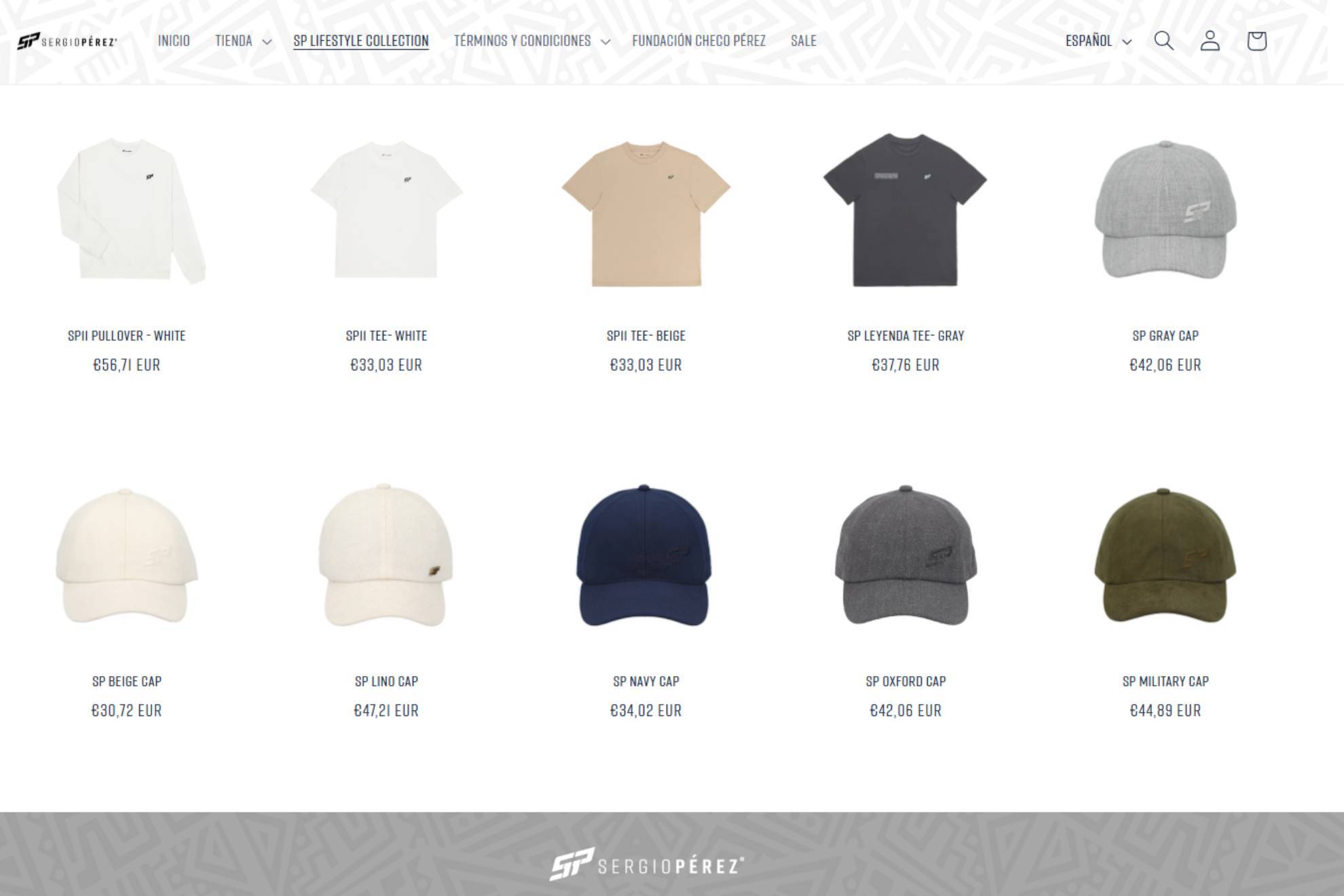Open the SPII Pullover - White link

click(127, 335)
